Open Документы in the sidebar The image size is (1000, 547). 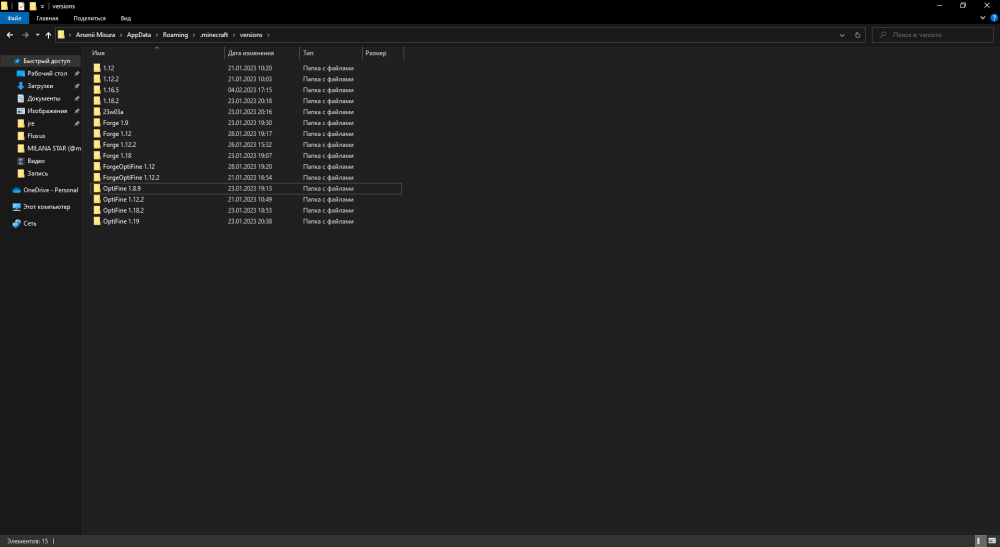click(x=43, y=99)
